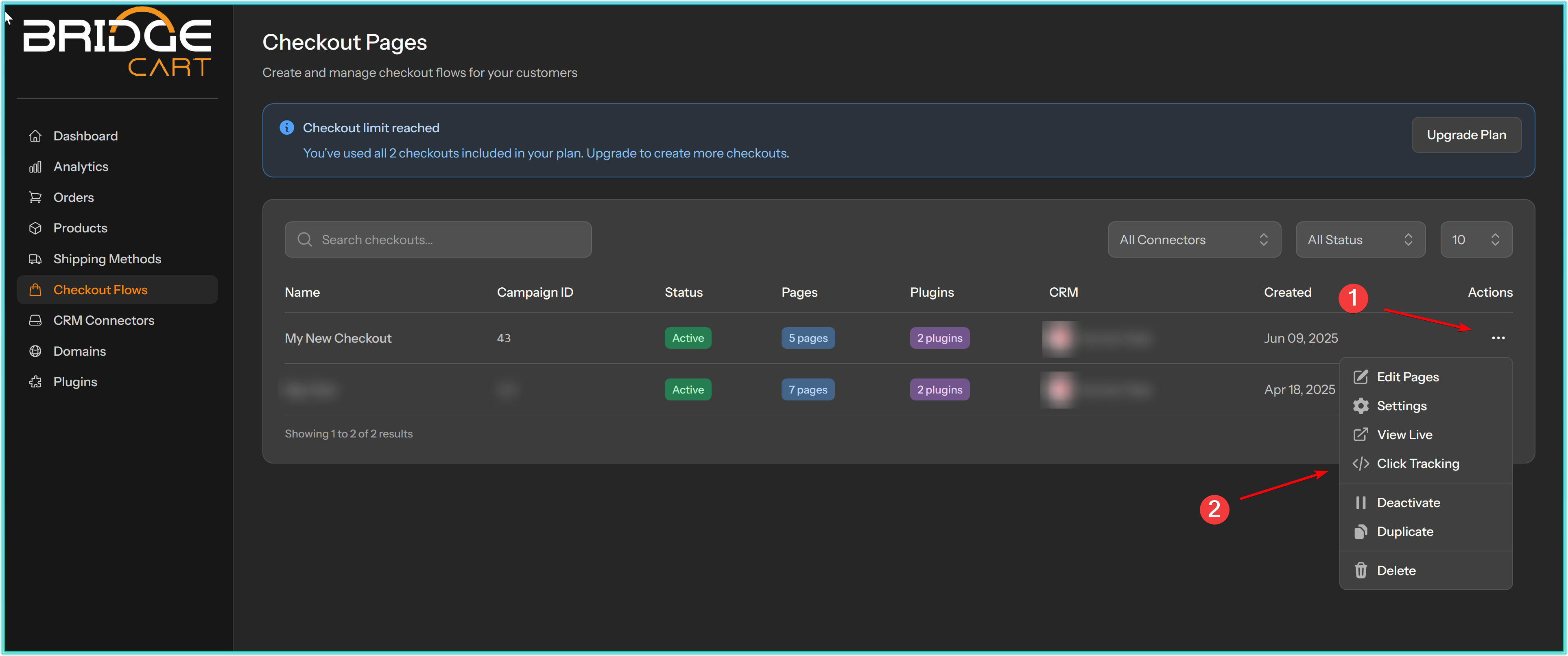Click the Plugins puzzle piece icon
The image size is (1568, 656).
35,382
